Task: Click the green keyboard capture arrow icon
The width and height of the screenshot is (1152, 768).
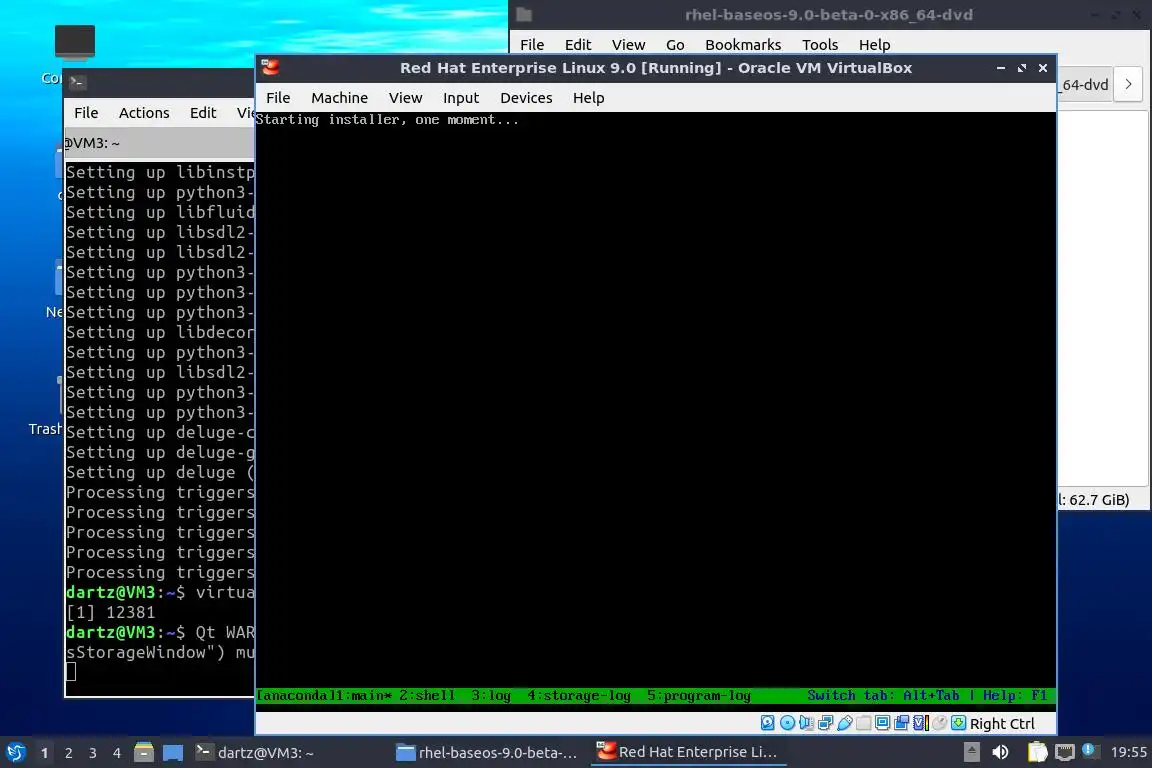Action: (958, 723)
